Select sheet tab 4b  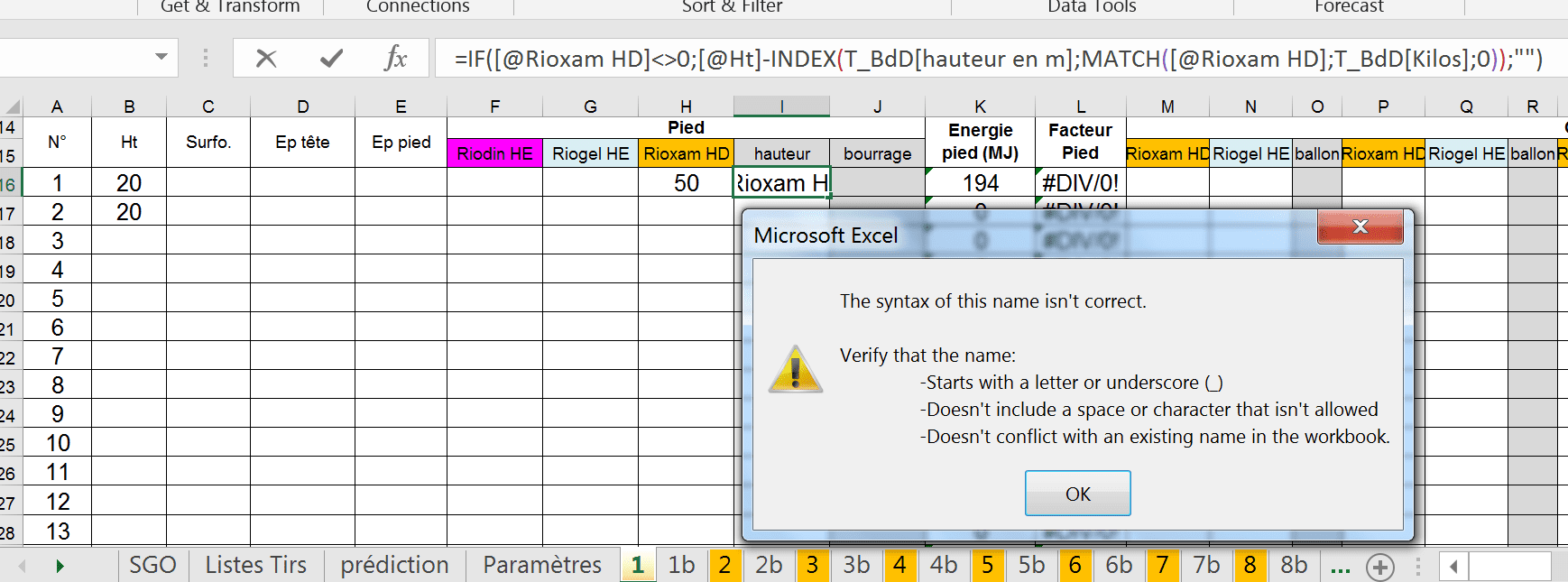[944, 565]
